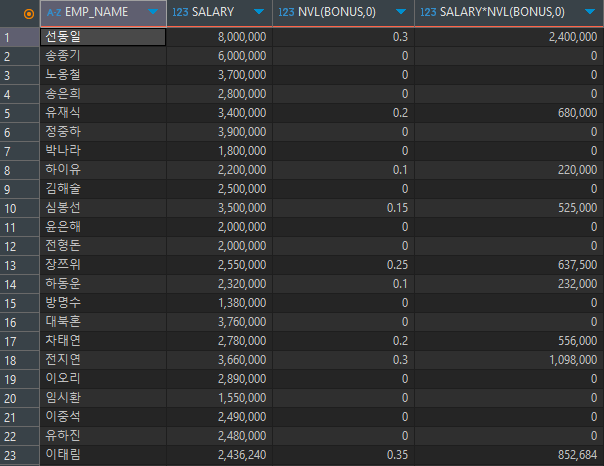The height and width of the screenshot is (466, 604).
Task: Click the name cell 윤은해
Action: click(x=103, y=227)
